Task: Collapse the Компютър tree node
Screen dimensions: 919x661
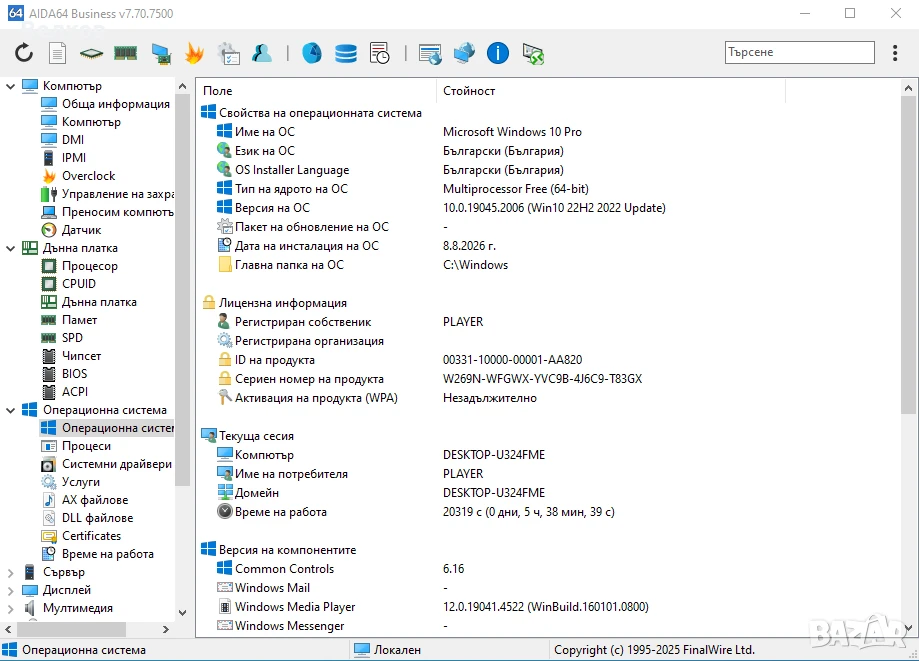Action: (x=10, y=86)
